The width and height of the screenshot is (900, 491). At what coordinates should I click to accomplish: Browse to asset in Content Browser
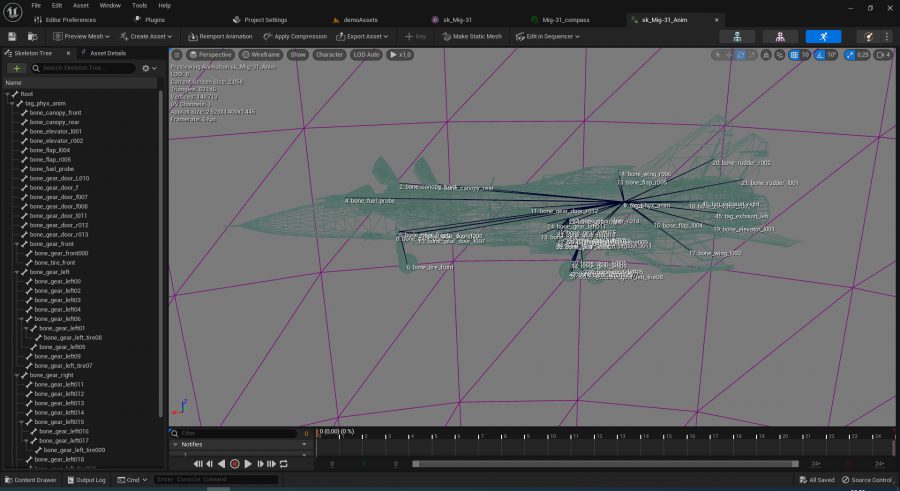click(33, 36)
